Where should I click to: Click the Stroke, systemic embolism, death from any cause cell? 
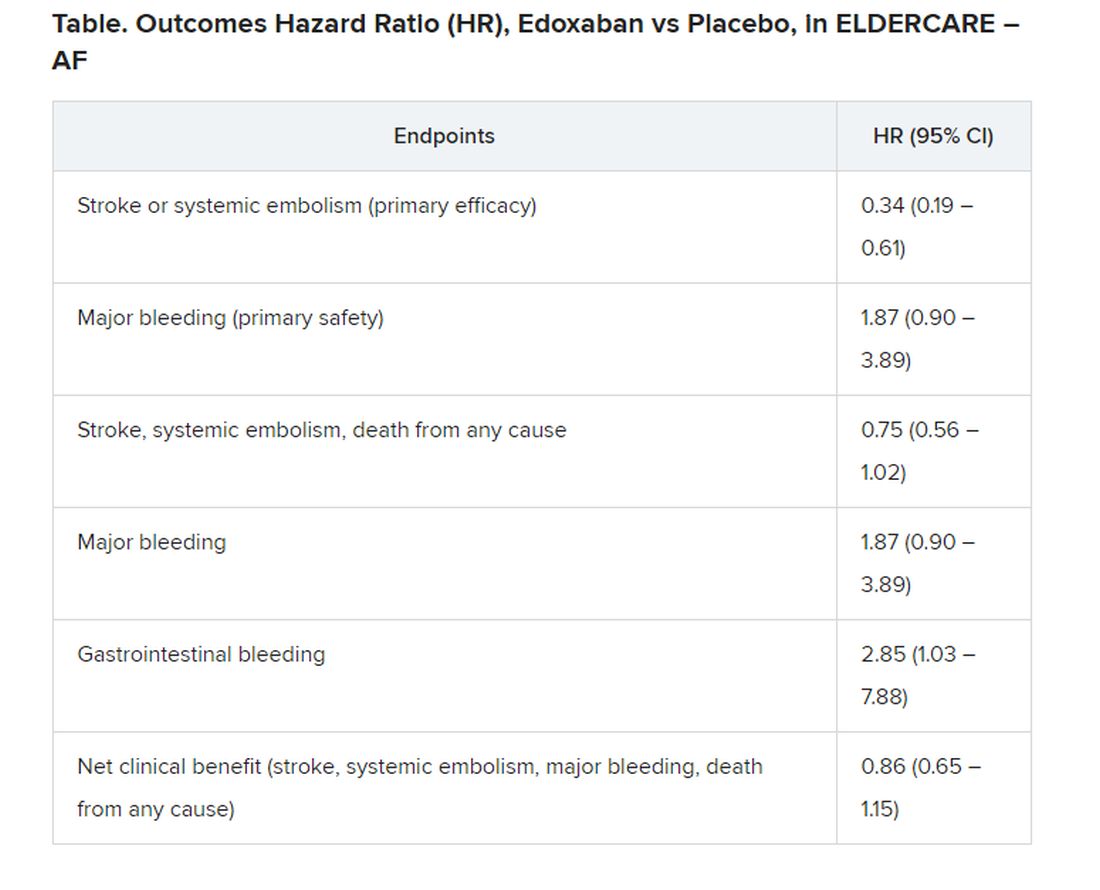[x=321, y=430]
